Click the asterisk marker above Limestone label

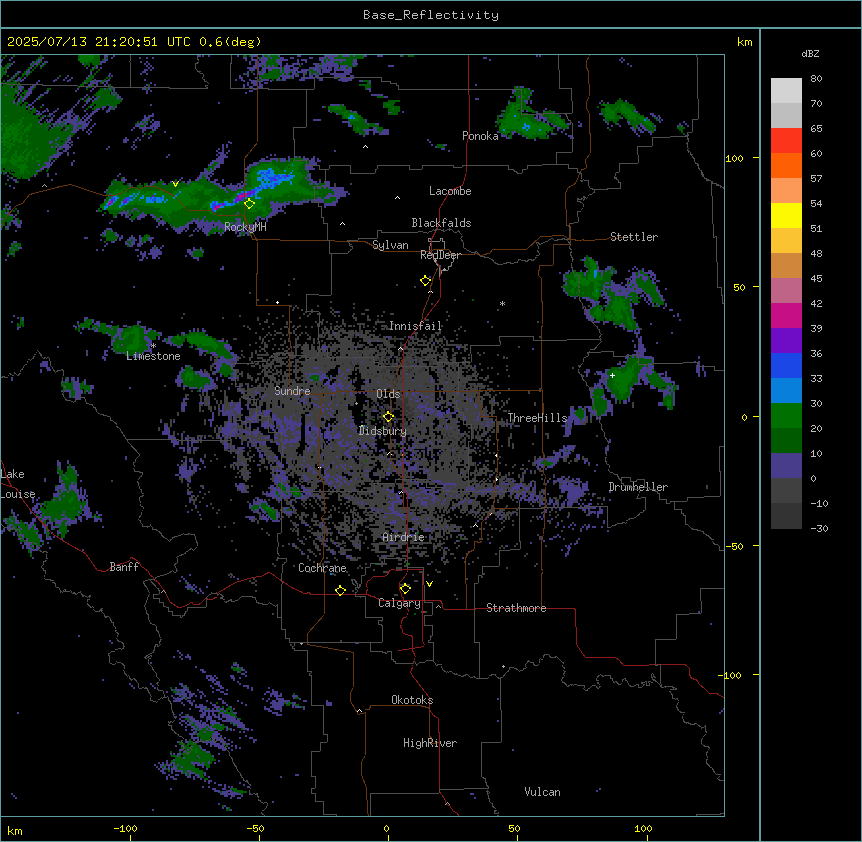153,346
